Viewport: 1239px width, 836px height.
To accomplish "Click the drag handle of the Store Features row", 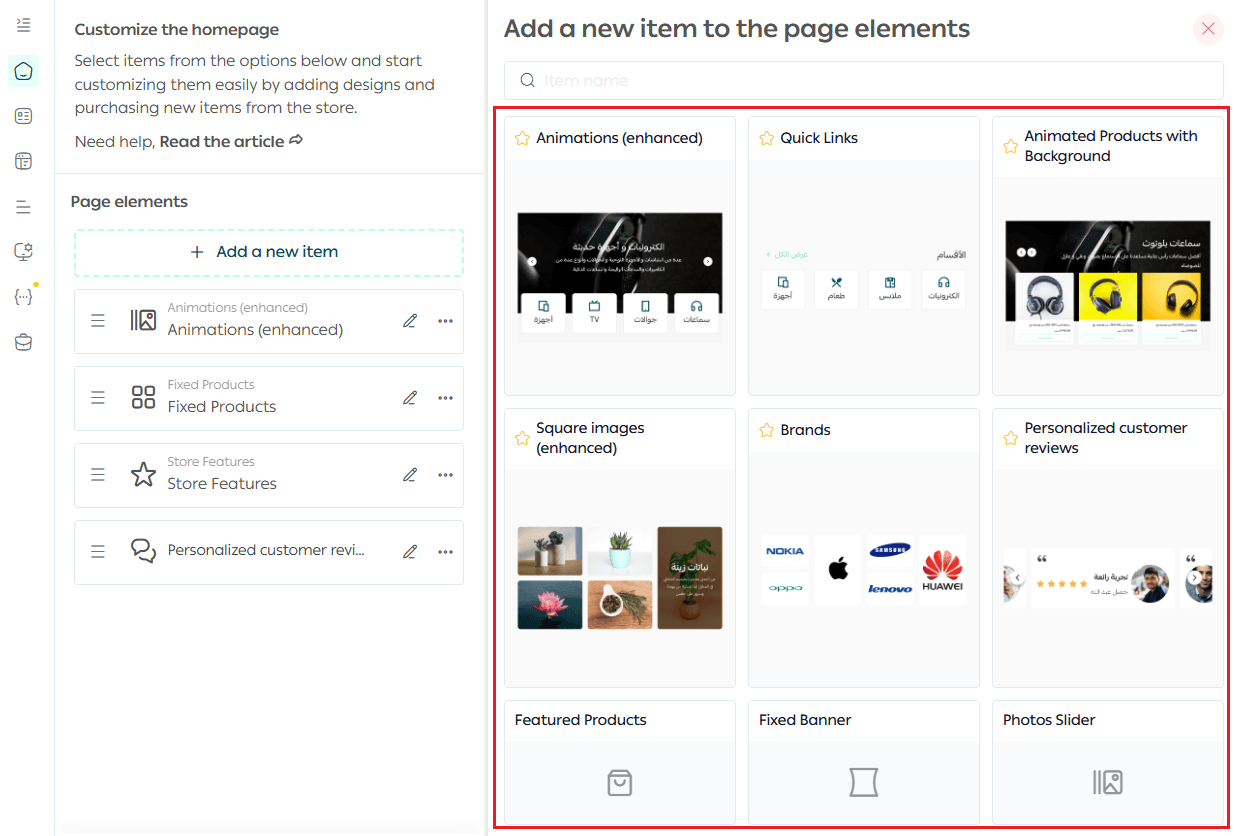I will click(98, 475).
